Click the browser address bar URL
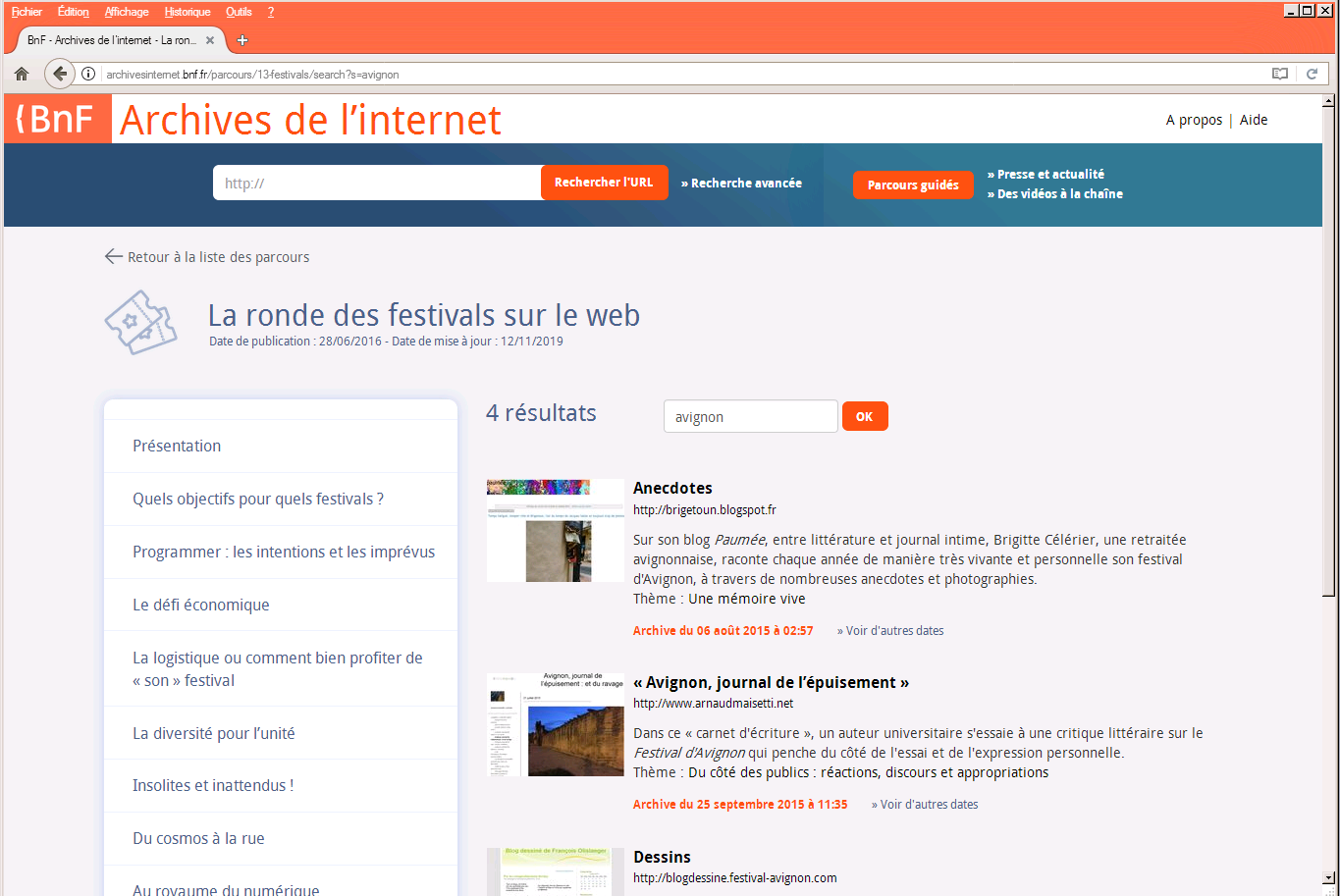Screen dimensions: 1340x896 tap(252, 74)
